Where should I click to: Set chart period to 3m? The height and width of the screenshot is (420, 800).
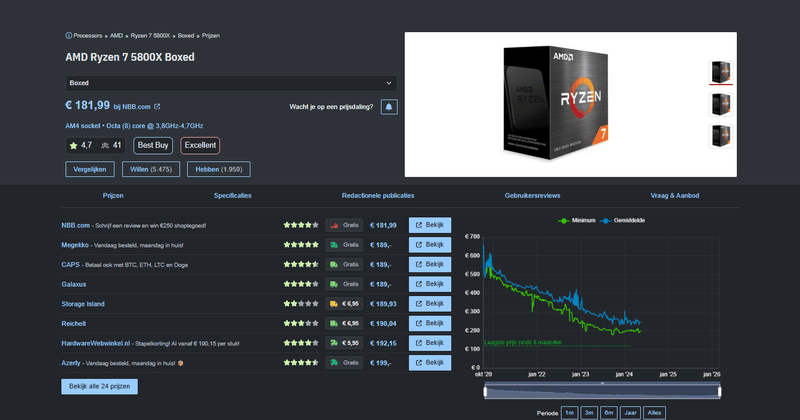(x=589, y=412)
